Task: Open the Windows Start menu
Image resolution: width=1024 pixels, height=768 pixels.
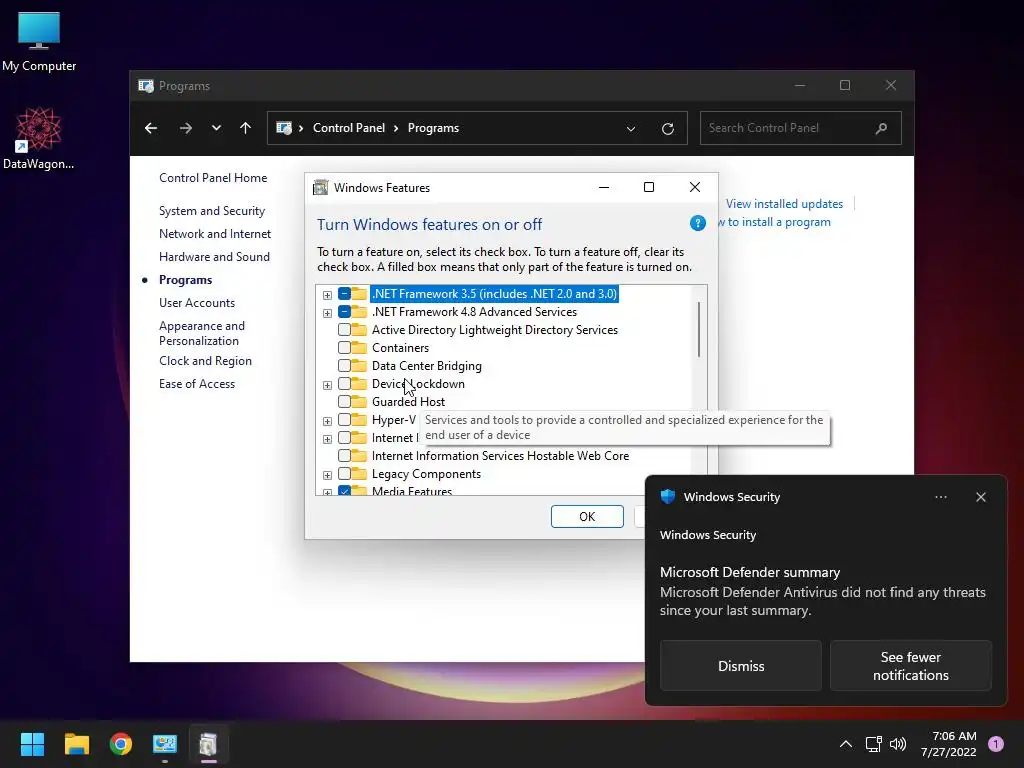Action: (32, 744)
